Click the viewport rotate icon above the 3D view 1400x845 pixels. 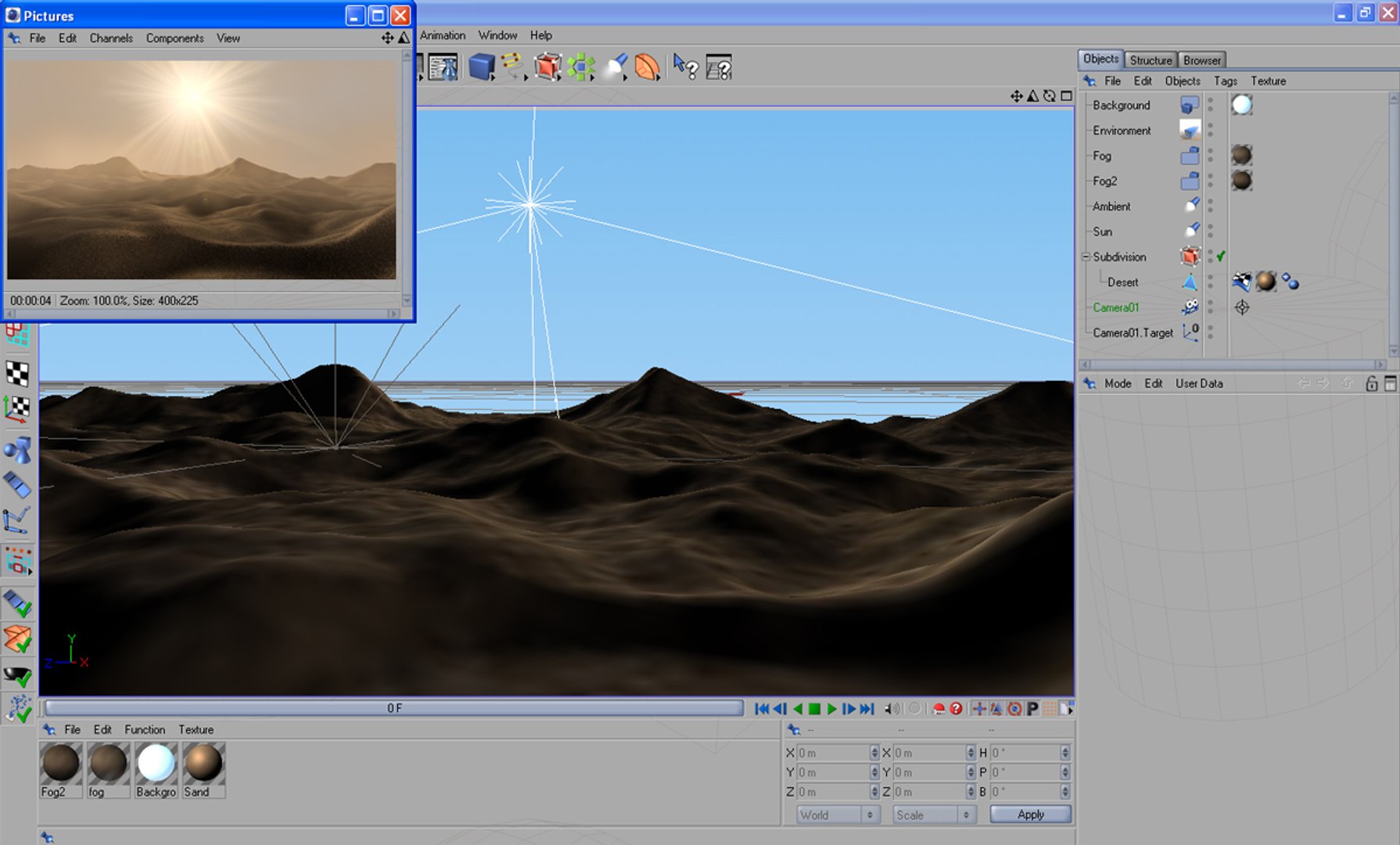coord(1050,95)
